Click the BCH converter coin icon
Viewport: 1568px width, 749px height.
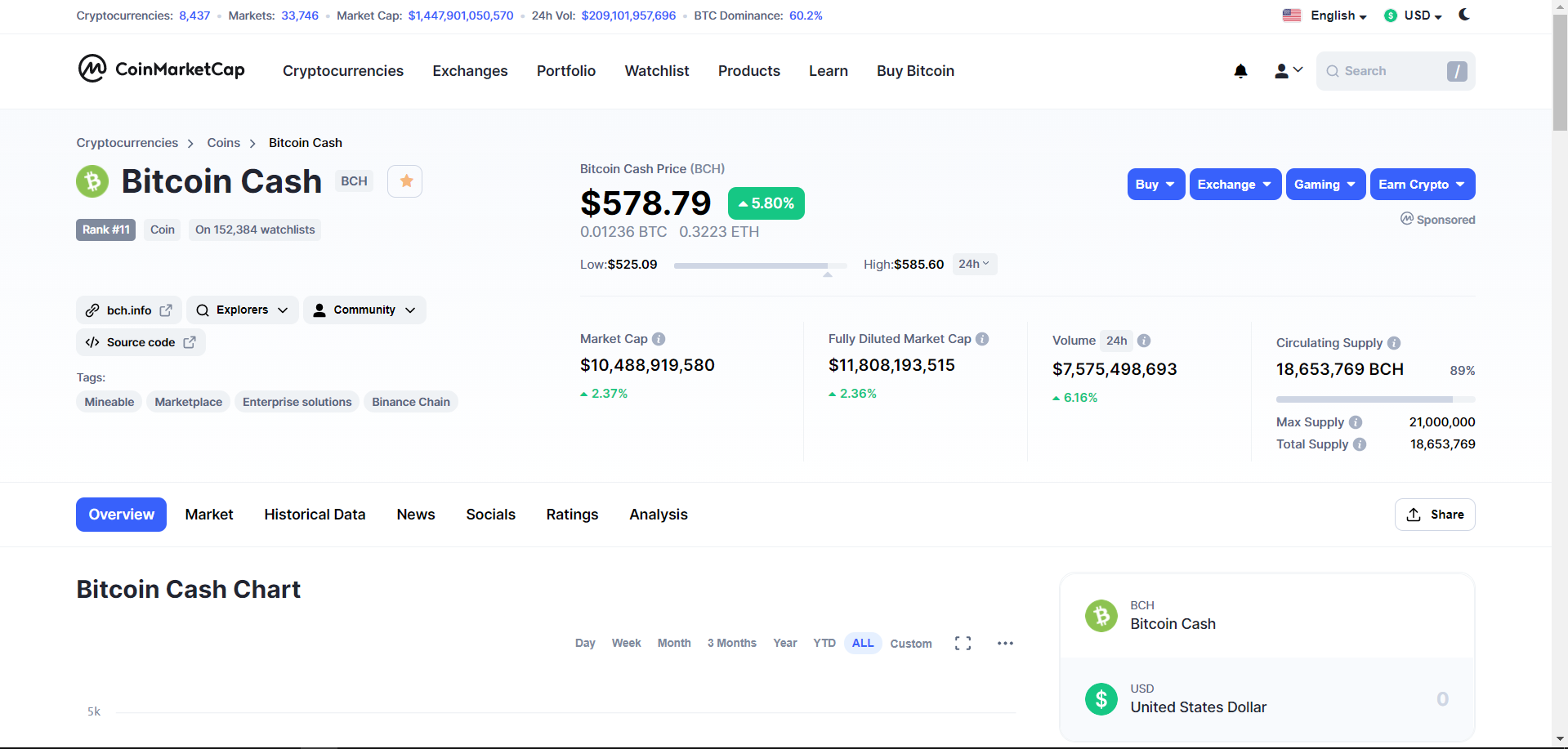coord(1101,615)
